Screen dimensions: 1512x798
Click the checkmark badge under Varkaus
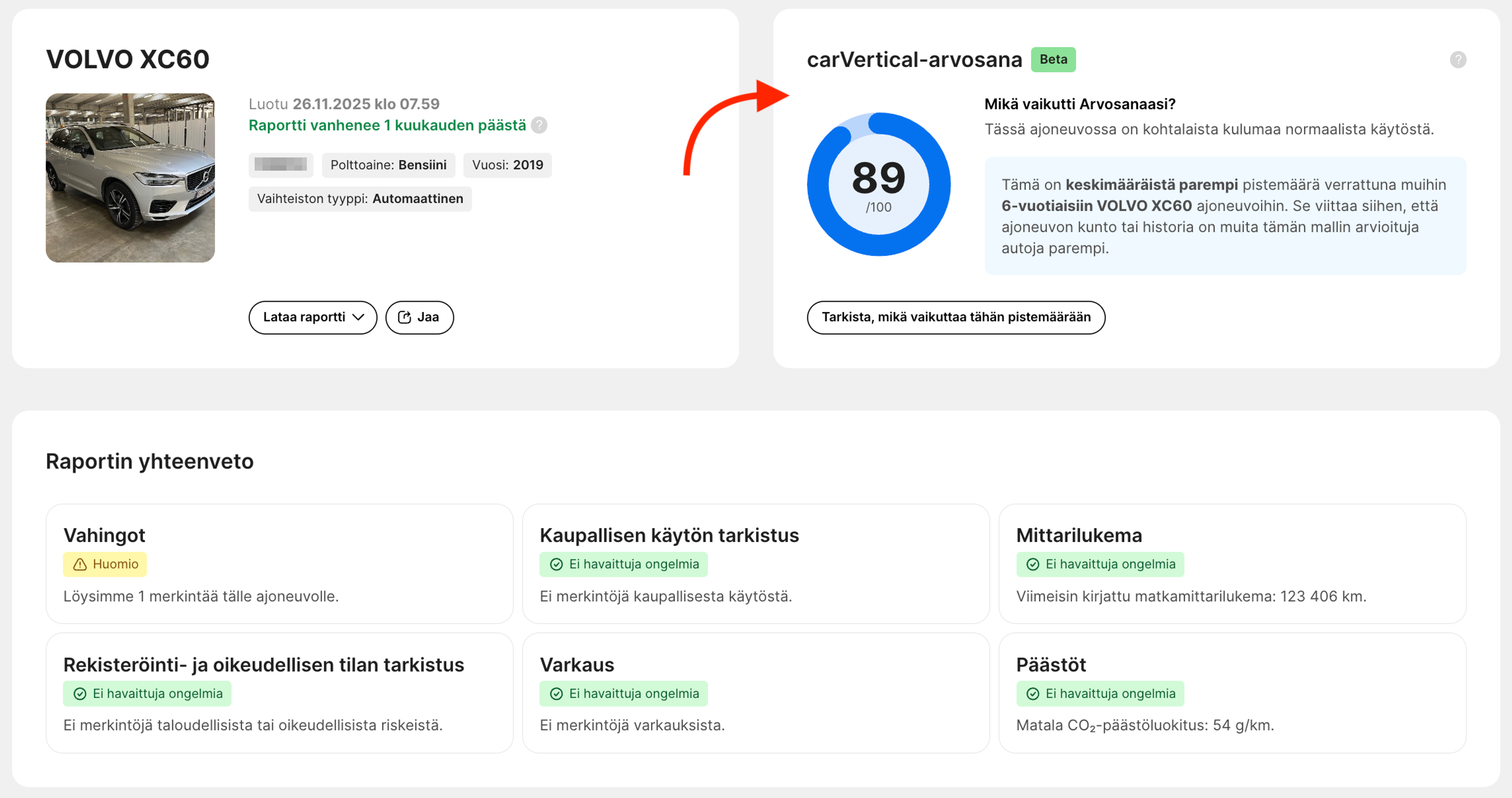(x=623, y=694)
